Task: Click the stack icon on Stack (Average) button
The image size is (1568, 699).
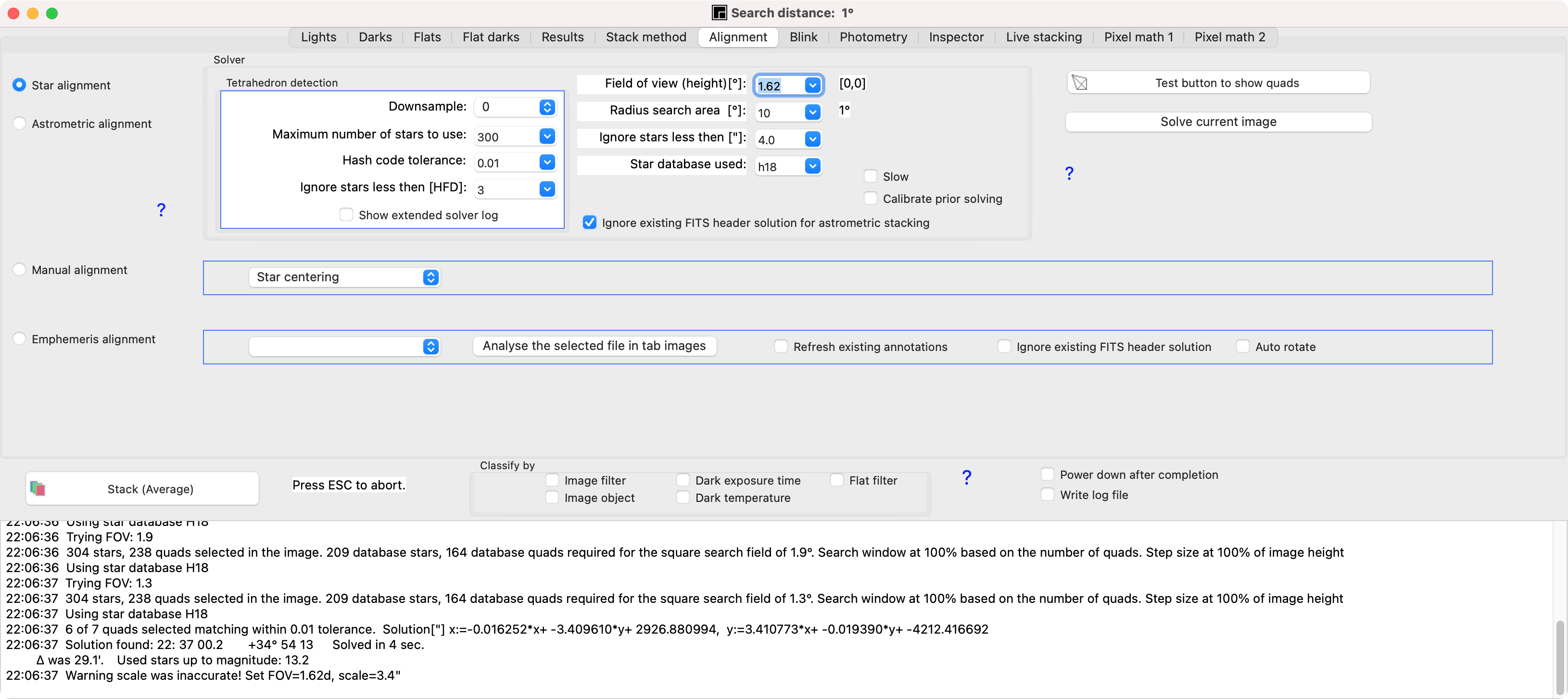Action: tap(38, 488)
